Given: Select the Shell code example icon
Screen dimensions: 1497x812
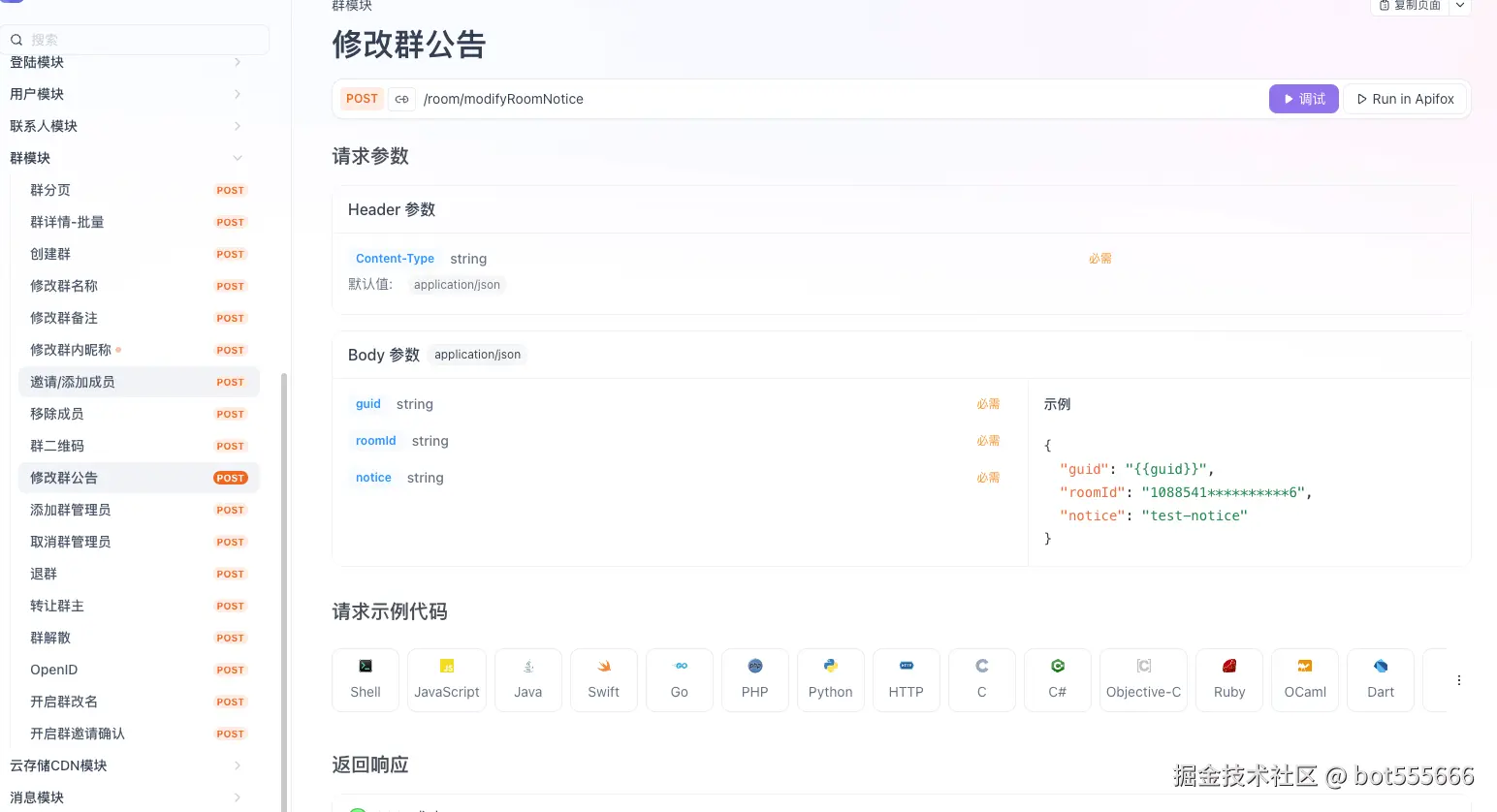Looking at the screenshot, I should 365,678.
